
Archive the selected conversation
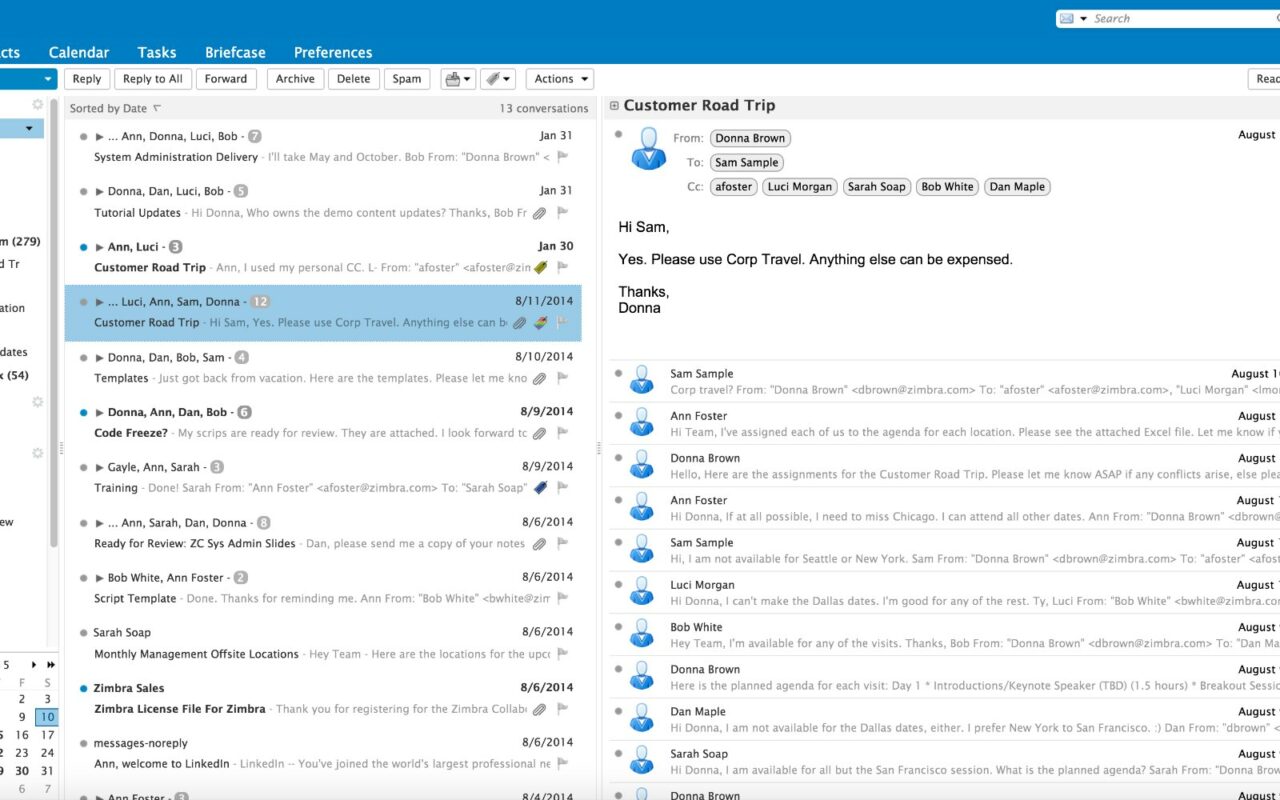tap(295, 79)
